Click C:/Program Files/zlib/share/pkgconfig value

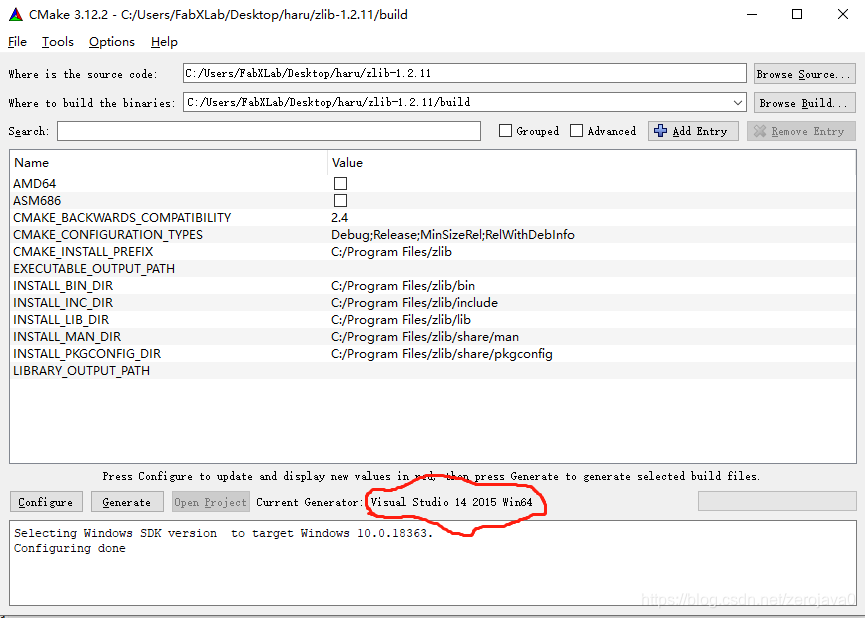click(441, 354)
